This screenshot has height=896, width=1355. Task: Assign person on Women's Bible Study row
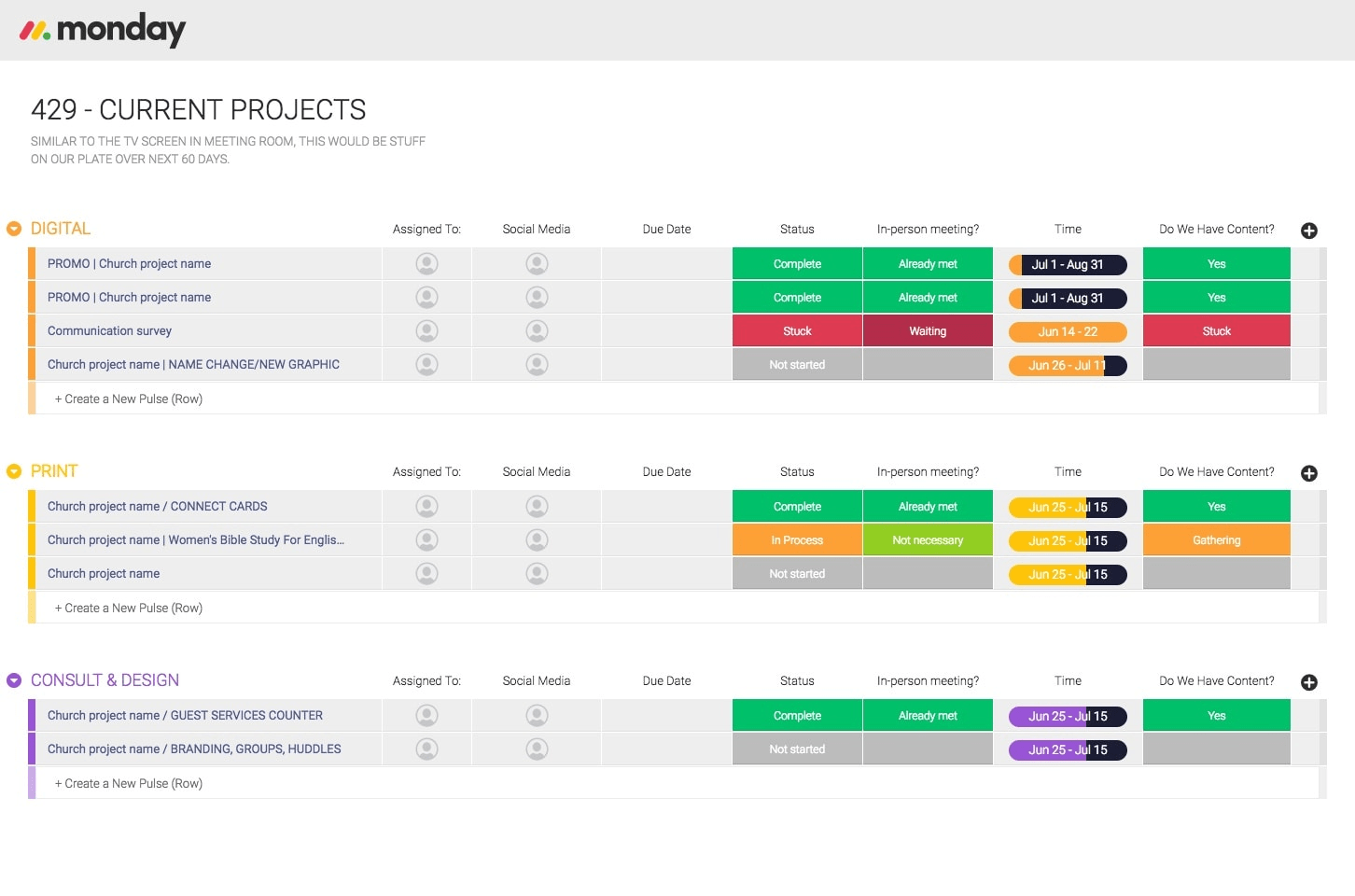[x=426, y=539]
